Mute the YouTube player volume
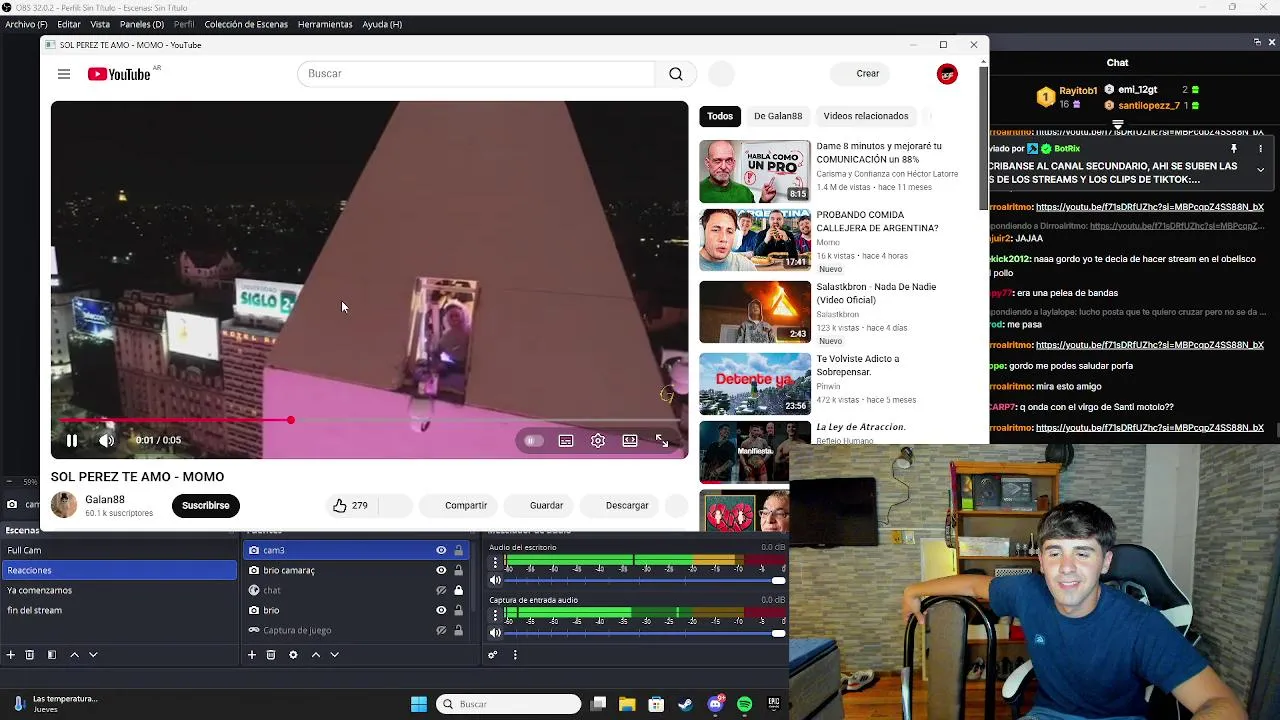The image size is (1280, 720). coord(106,440)
